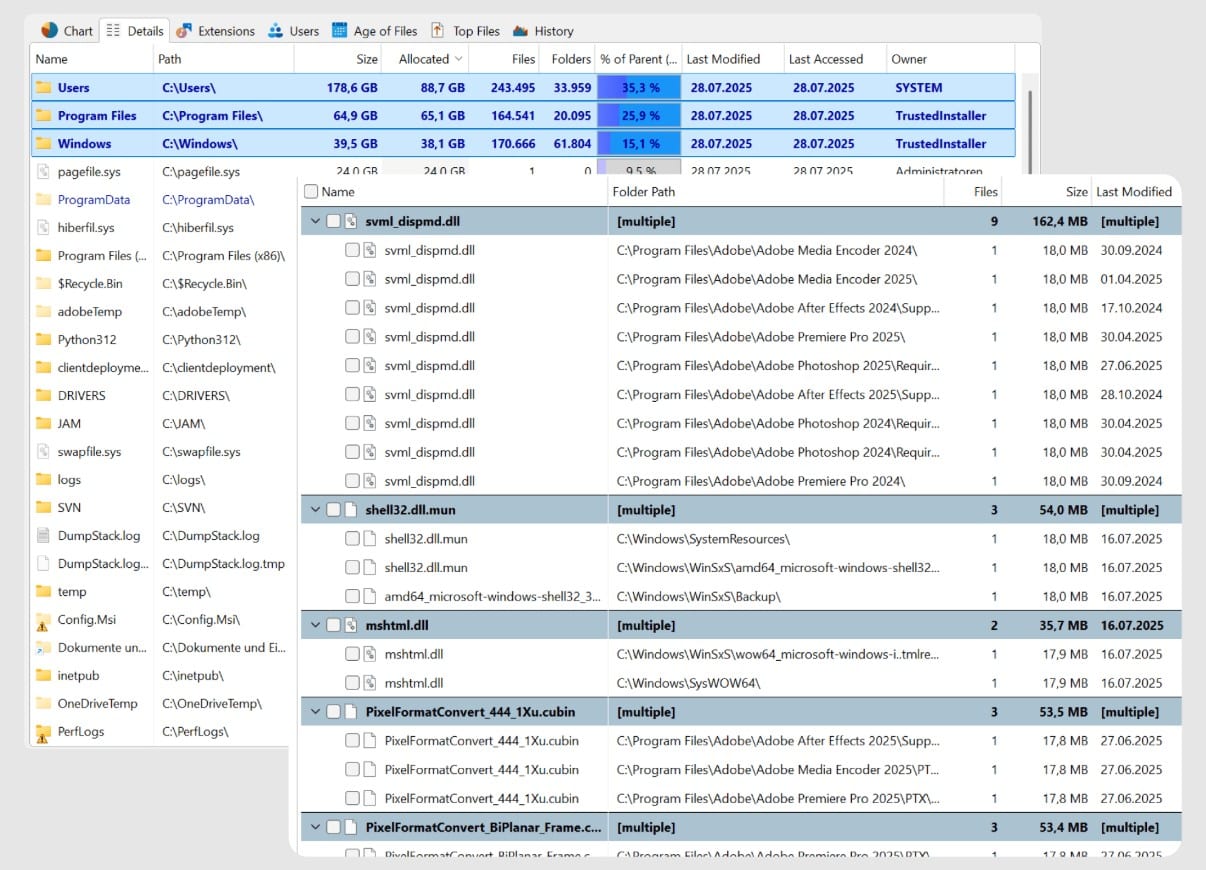
Task: Click the ProgramData folder icon
Action: [43, 199]
